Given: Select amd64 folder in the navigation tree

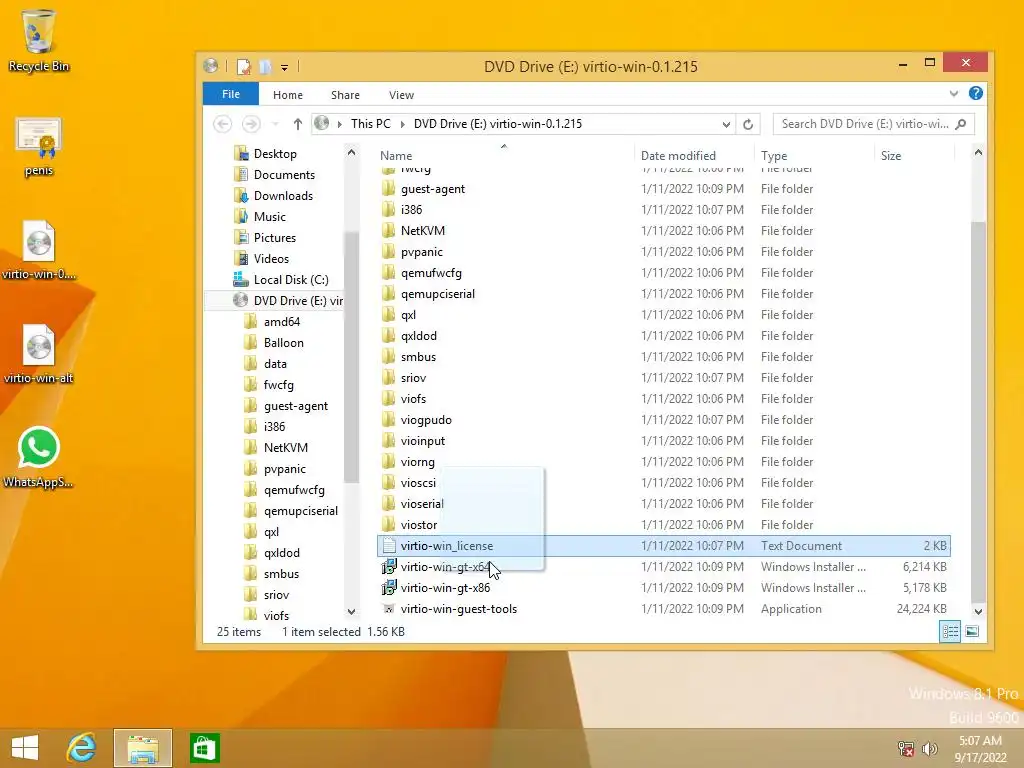Looking at the screenshot, I should [281, 321].
